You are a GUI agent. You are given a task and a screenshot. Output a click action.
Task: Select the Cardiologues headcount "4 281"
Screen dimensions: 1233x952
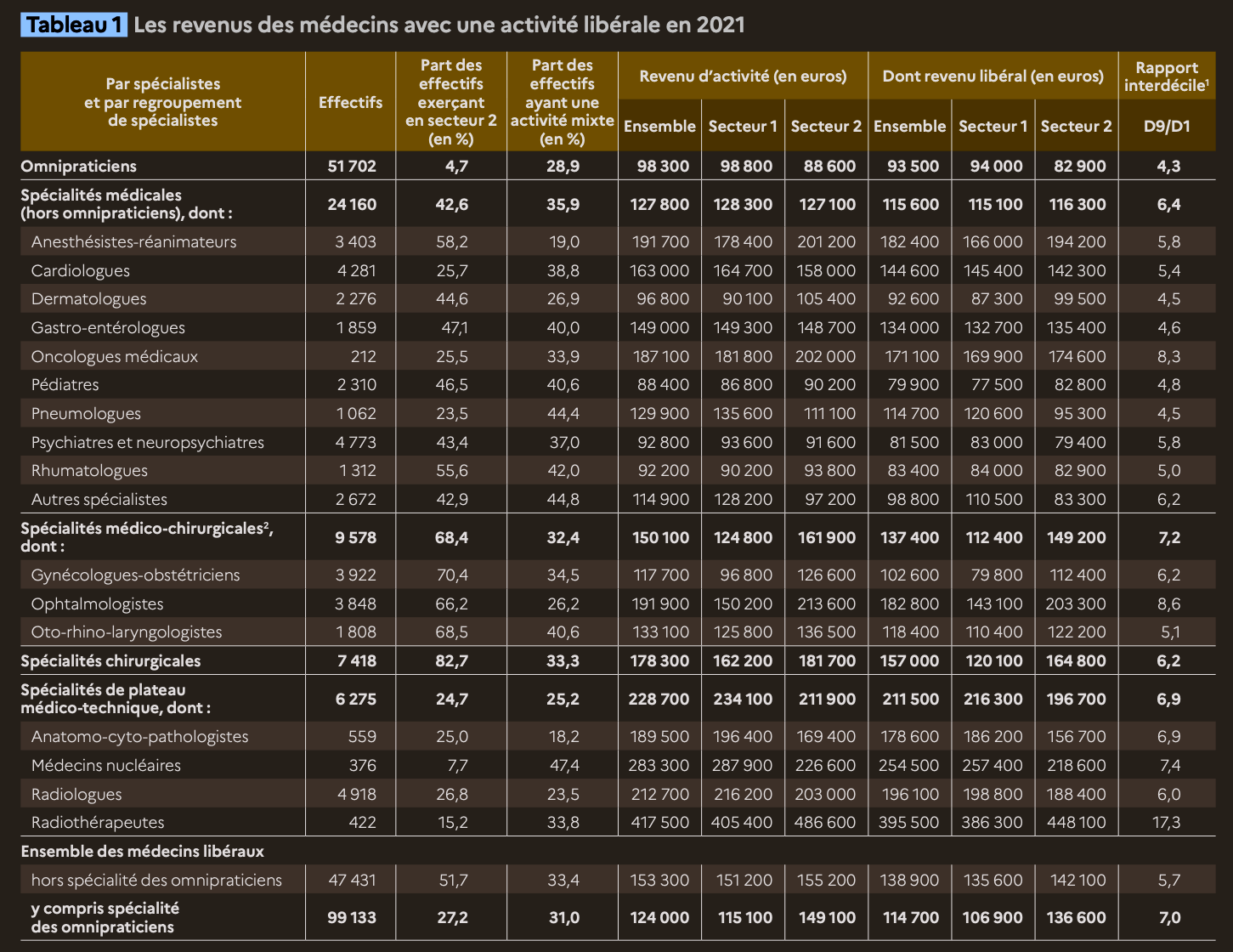(356, 270)
